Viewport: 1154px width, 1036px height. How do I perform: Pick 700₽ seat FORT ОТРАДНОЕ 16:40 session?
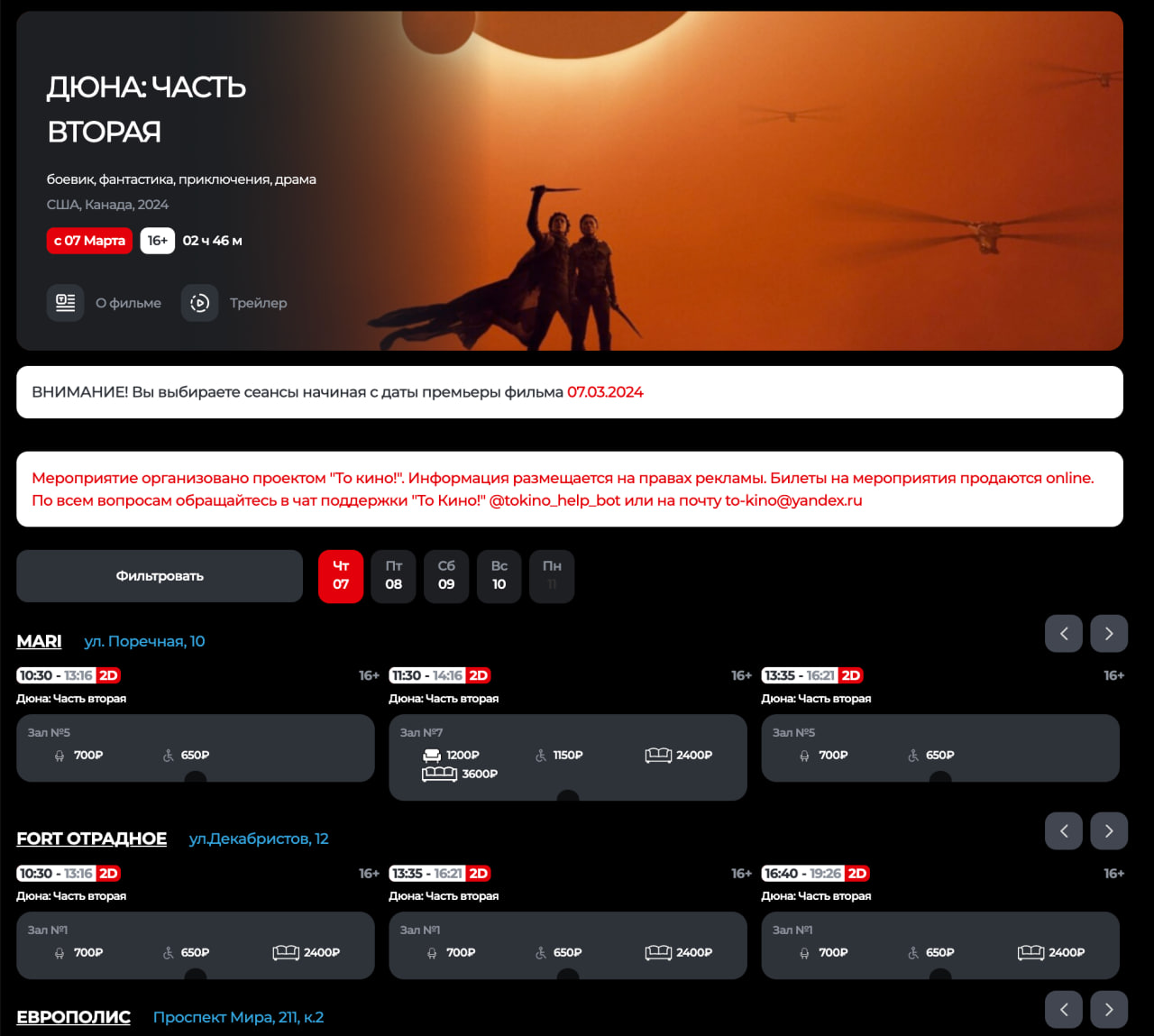point(824,953)
